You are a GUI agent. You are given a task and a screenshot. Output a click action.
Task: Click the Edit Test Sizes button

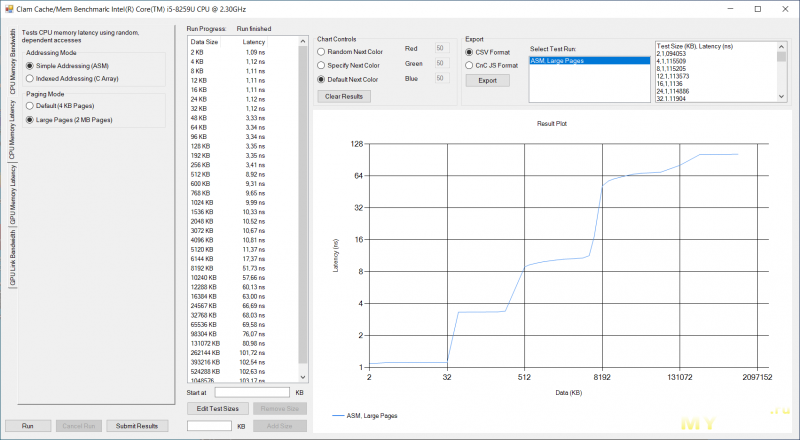[218, 408]
